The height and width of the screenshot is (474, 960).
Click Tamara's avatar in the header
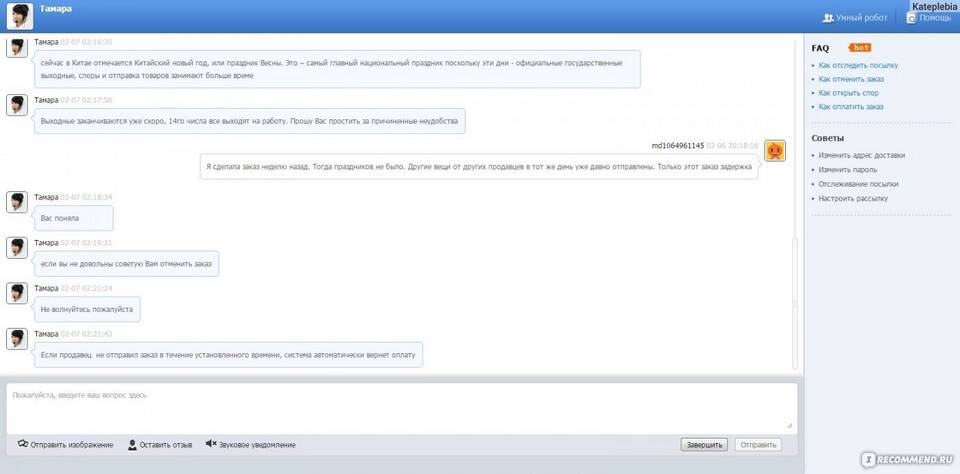[20, 14]
